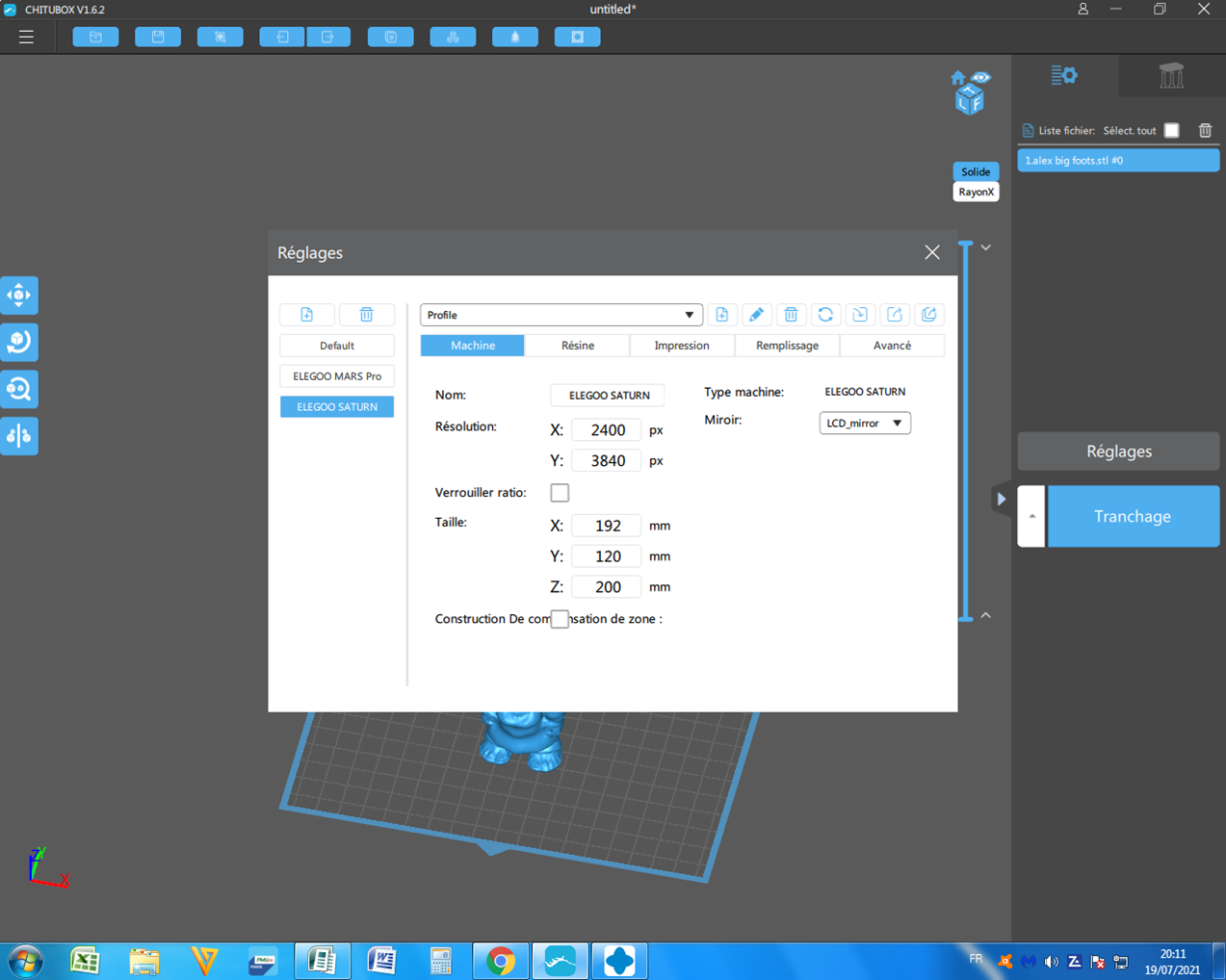Click the chevron at top of layer slider
This screenshot has width=1226, height=980.
[x=986, y=247]
